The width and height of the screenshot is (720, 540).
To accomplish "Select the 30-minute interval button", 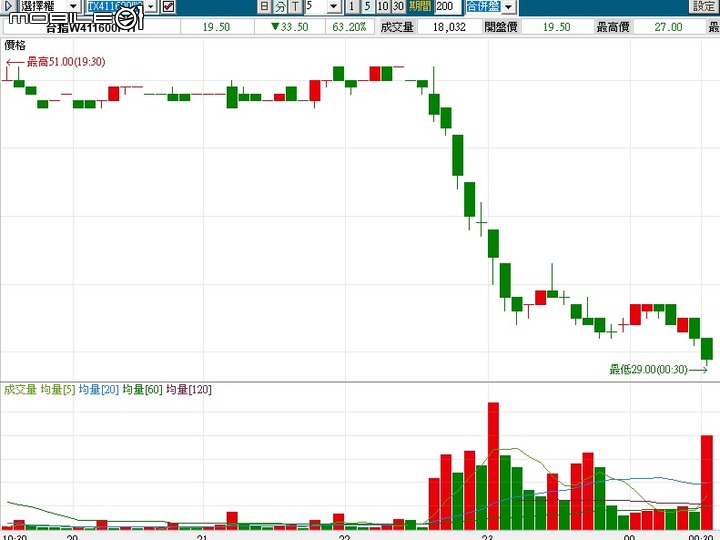I will click(398, 6).
